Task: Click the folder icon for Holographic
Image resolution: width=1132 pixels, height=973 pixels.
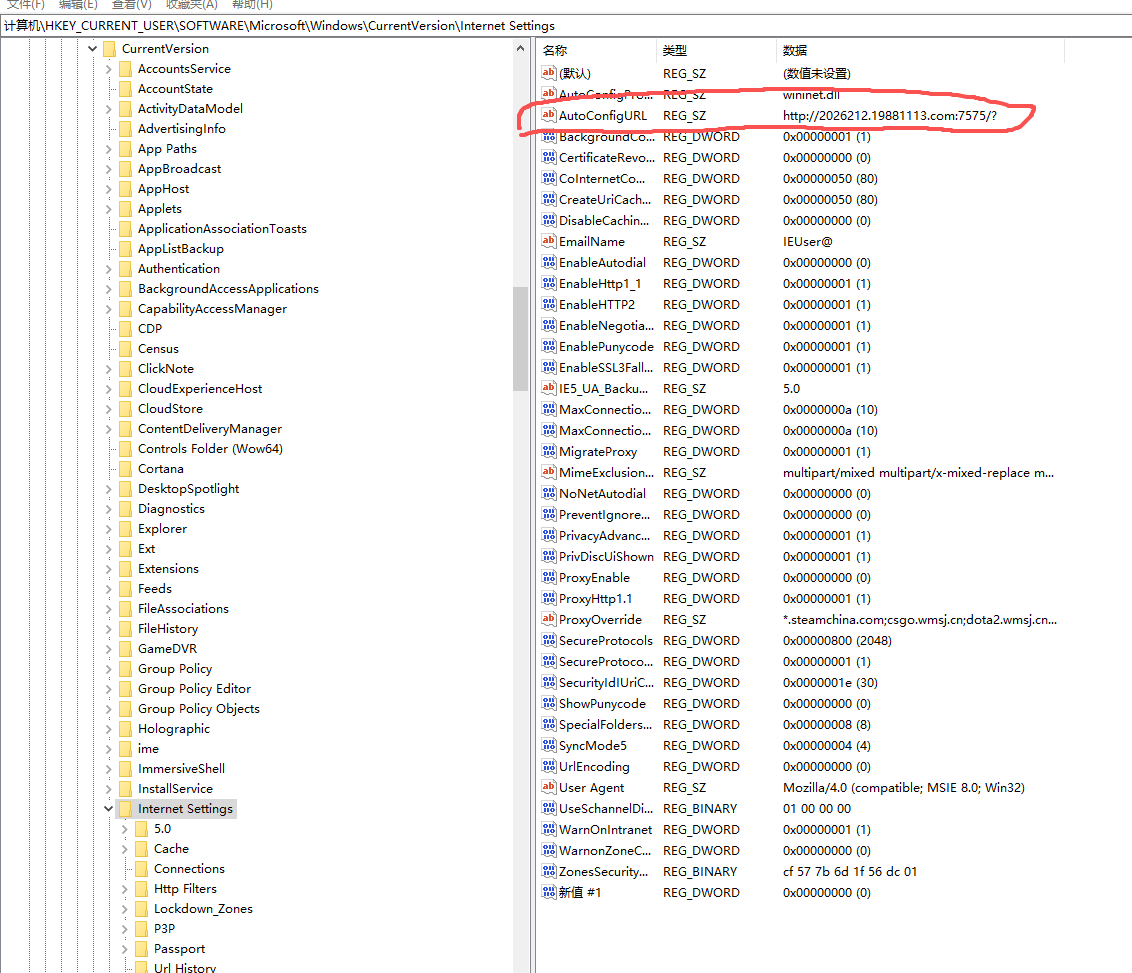Action: 126,728
